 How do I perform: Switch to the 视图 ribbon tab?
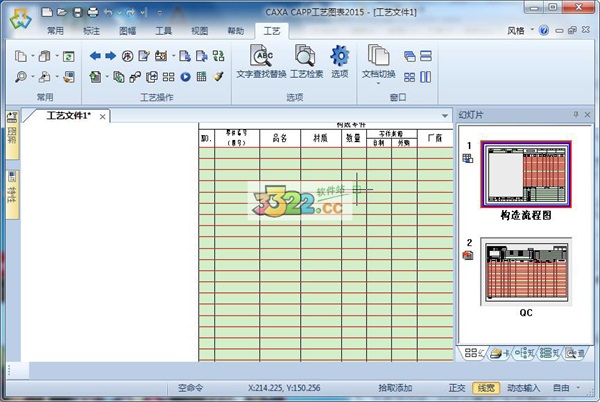click(x=199, y=31)
